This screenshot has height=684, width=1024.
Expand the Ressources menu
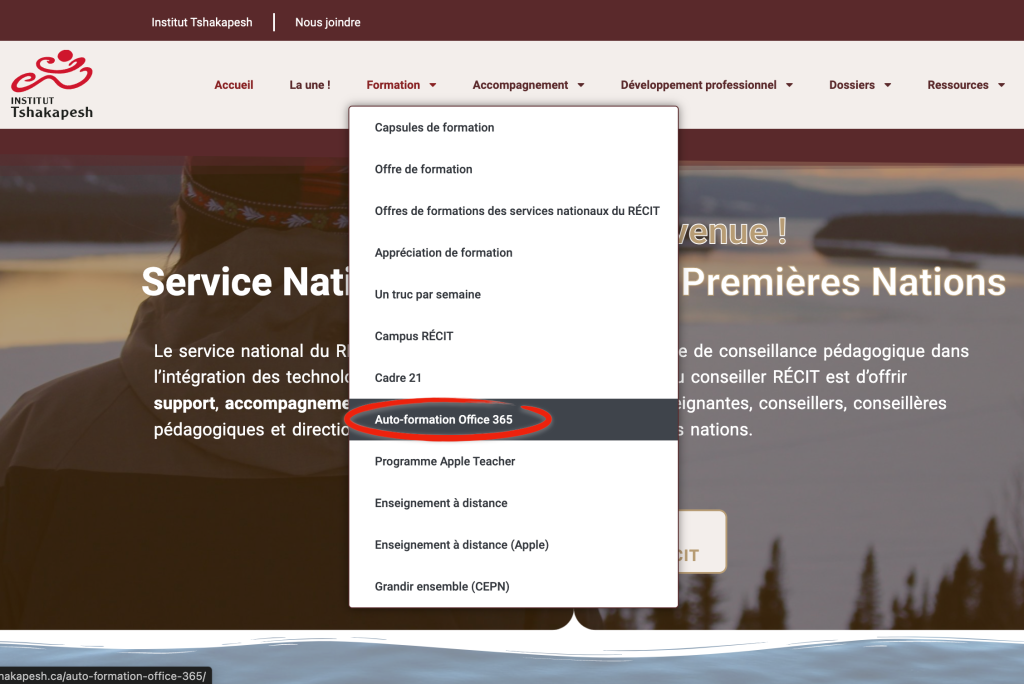pyautogui.click(x=965, y=85)
